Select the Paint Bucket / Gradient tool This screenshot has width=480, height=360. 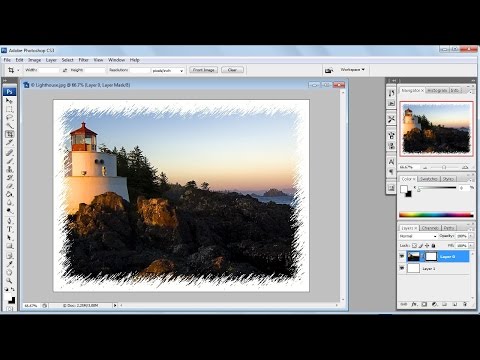pyautogui.click(x=9, y=194)
